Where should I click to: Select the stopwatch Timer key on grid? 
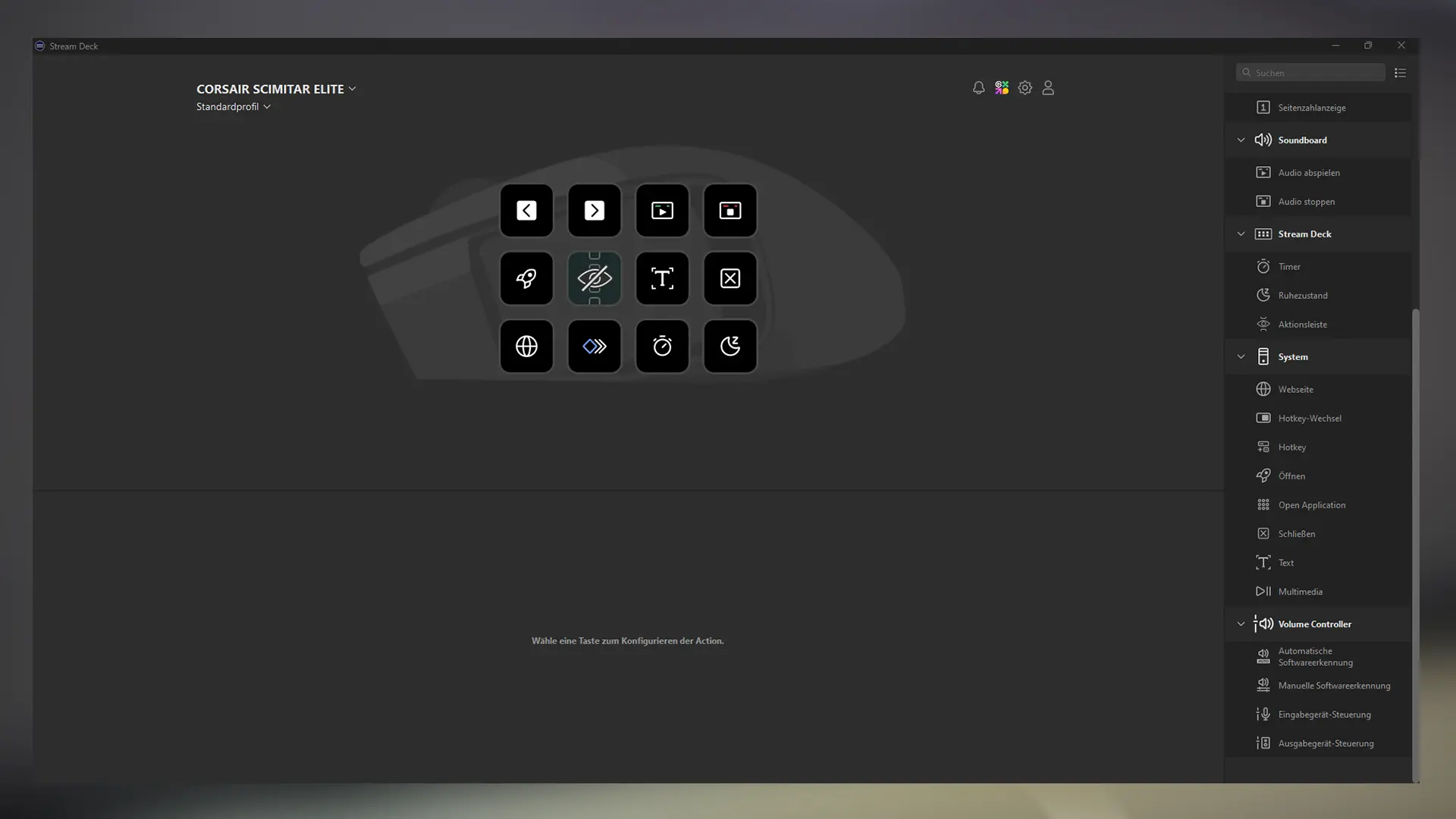[662, 347]
